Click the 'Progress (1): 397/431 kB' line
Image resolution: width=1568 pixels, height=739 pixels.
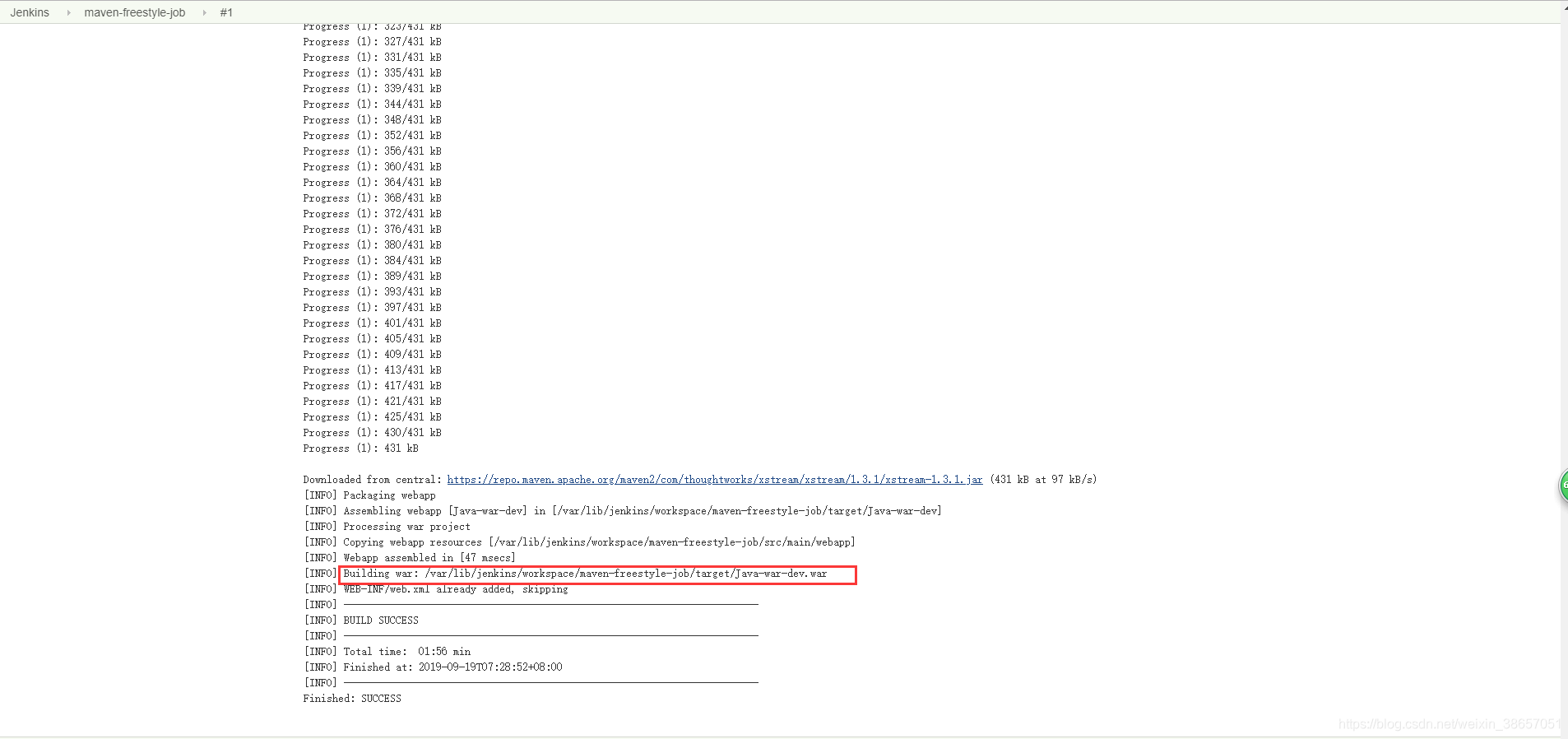point(372,308)
